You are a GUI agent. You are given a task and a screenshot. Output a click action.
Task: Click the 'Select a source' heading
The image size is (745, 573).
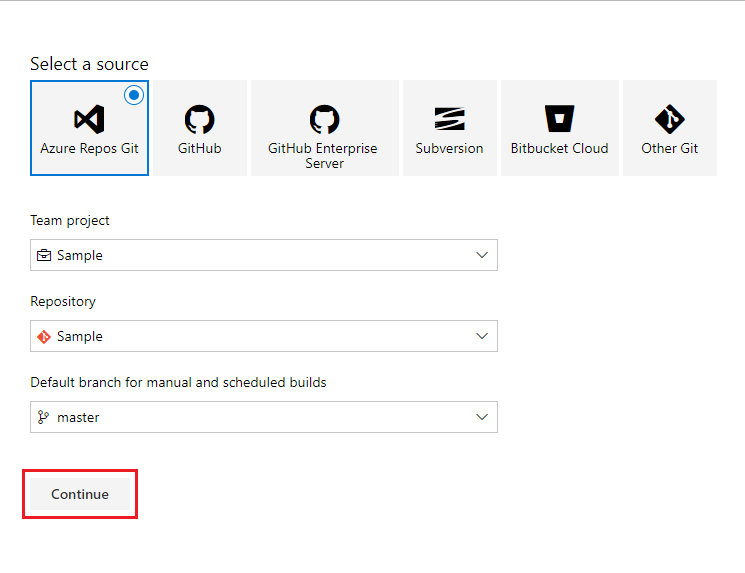(89, 64)
